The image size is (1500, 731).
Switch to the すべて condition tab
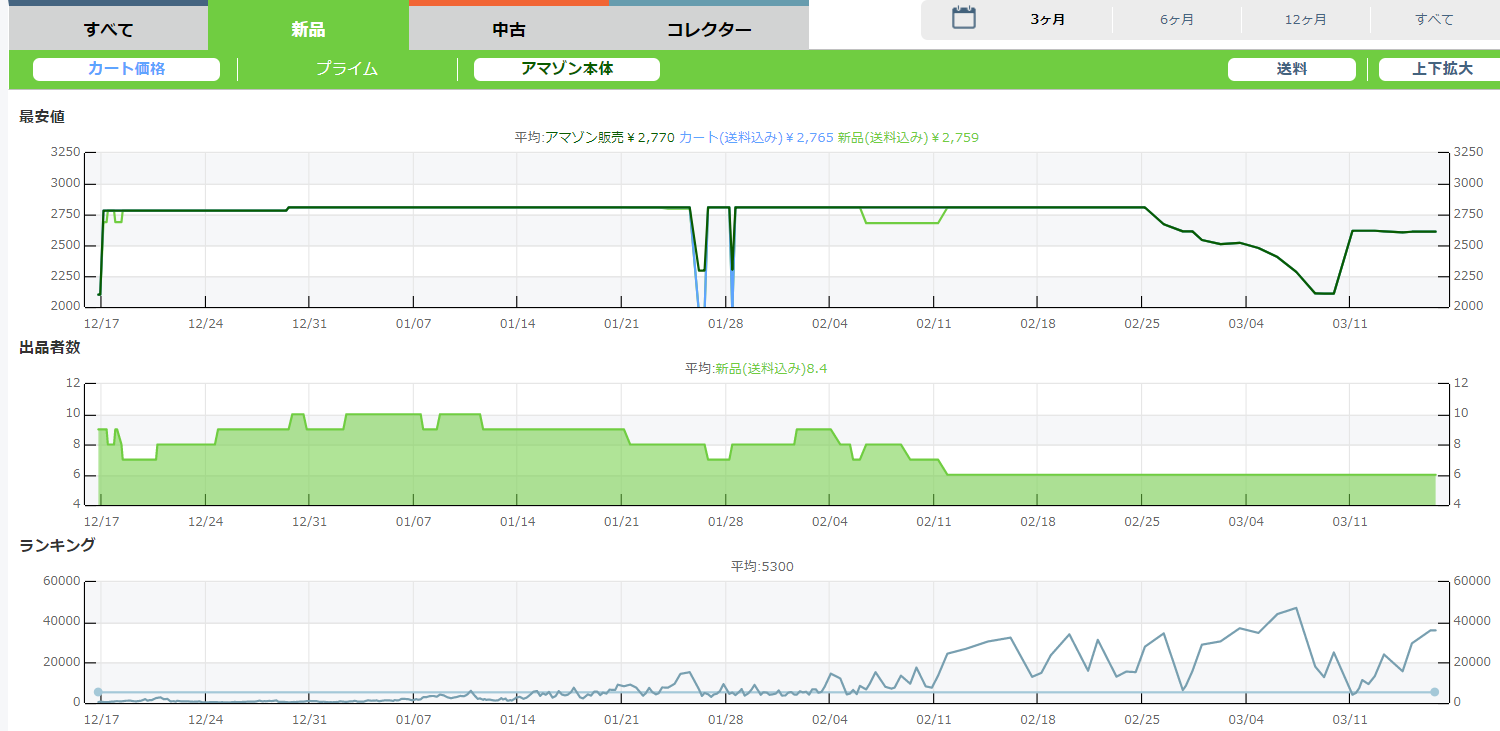click(108, 28)
